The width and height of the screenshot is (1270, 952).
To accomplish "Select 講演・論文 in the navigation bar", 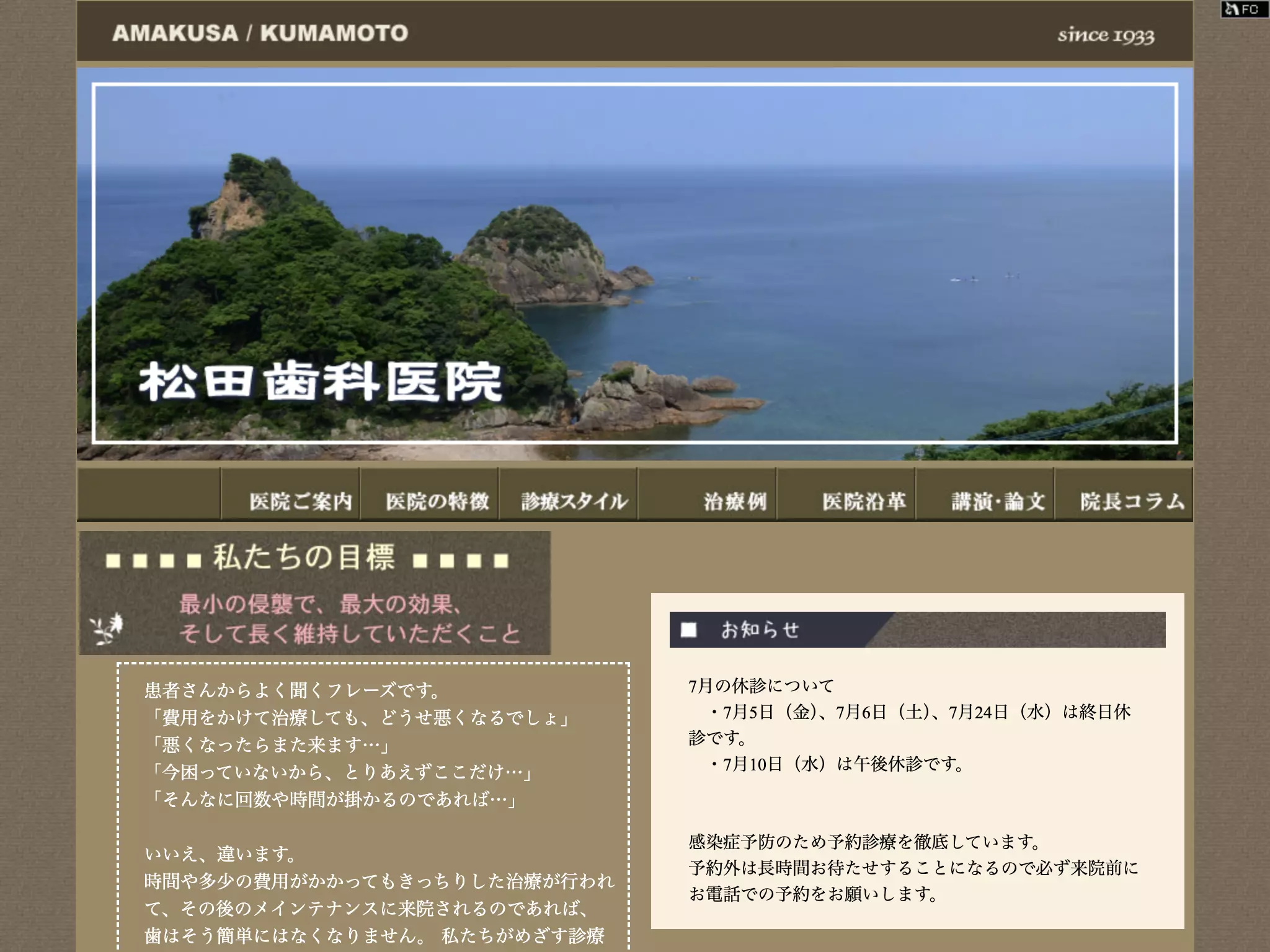I will (985, 494).
